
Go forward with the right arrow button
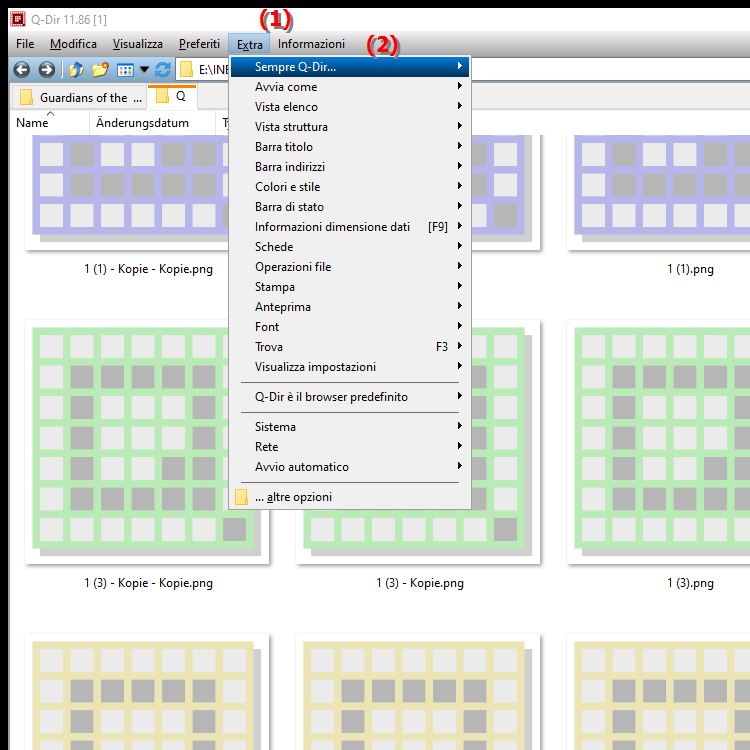point(46,70)
